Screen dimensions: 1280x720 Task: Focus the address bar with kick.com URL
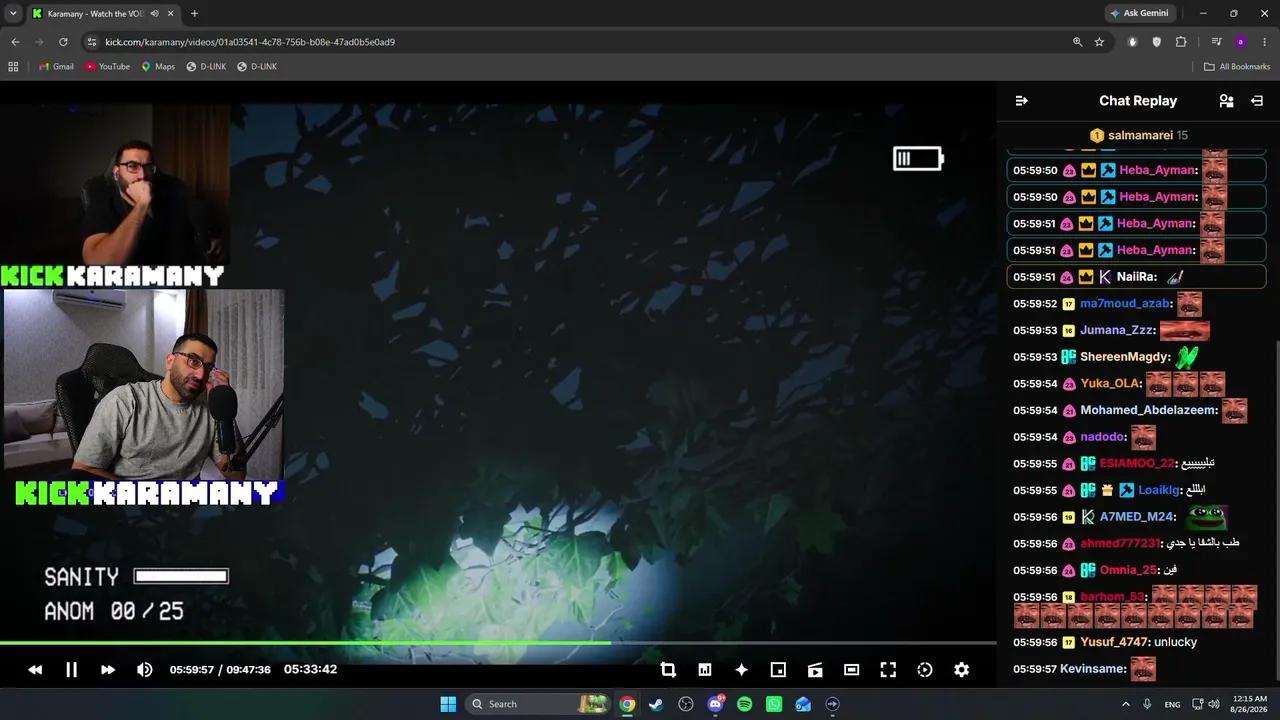pyautogui.click(x=250, y=42)
